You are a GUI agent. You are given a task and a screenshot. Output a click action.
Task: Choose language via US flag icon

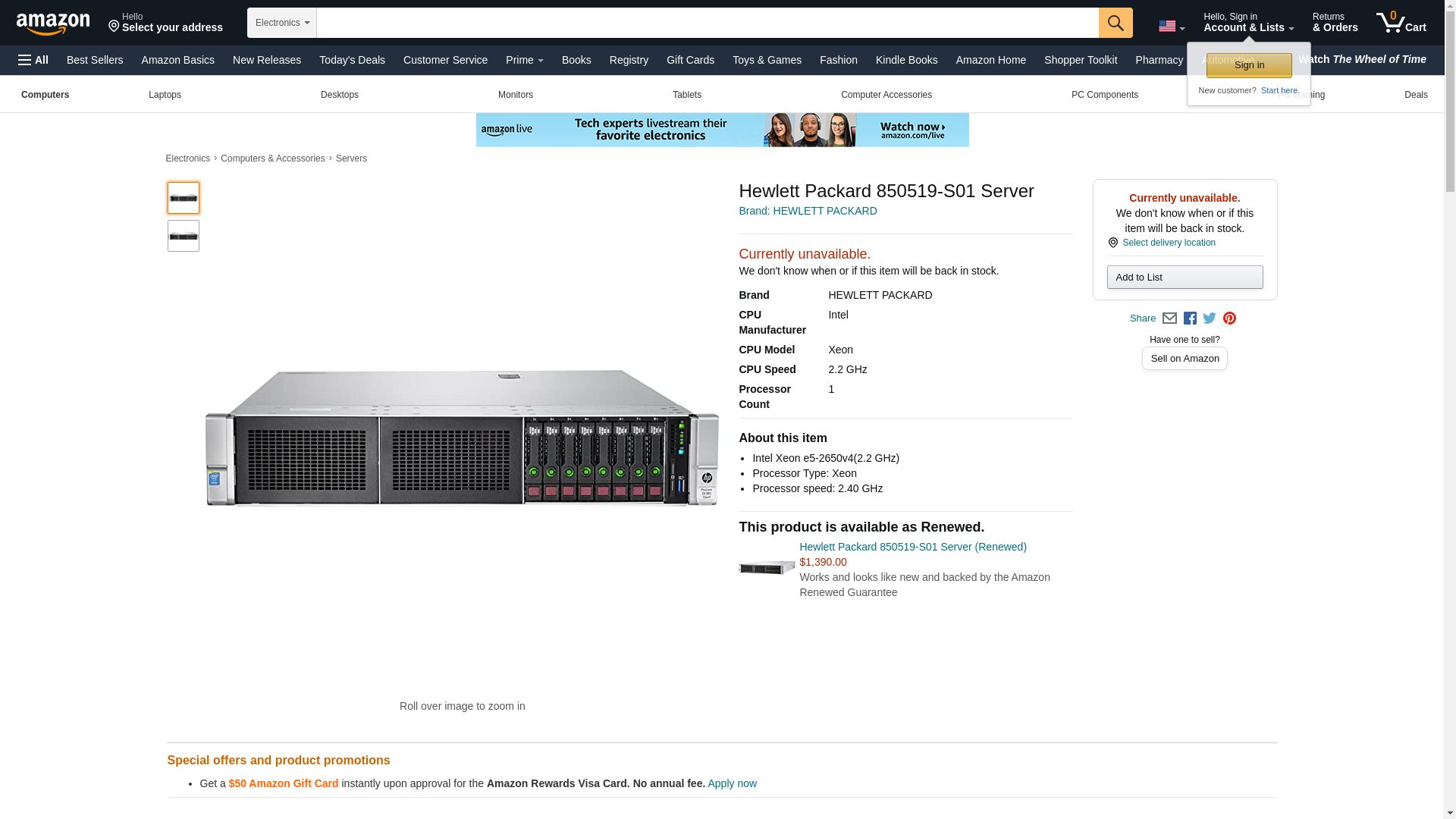coord(1172,26)
